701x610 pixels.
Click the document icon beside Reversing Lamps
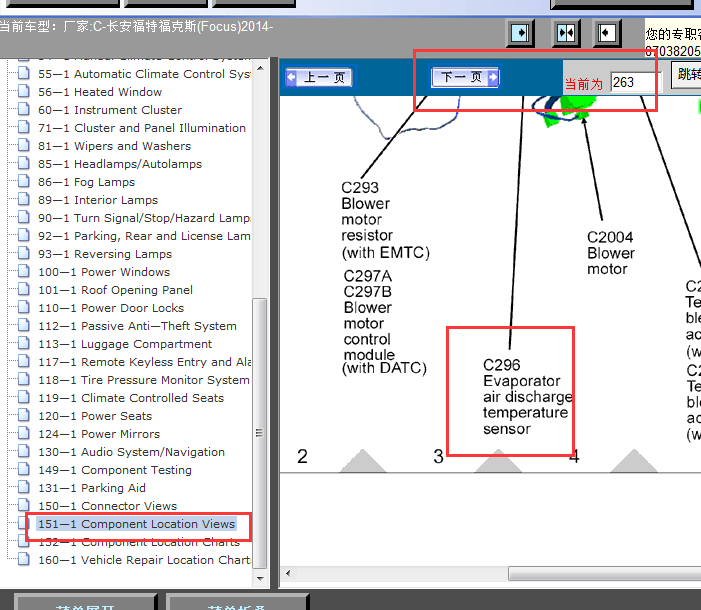coord(24,253)
